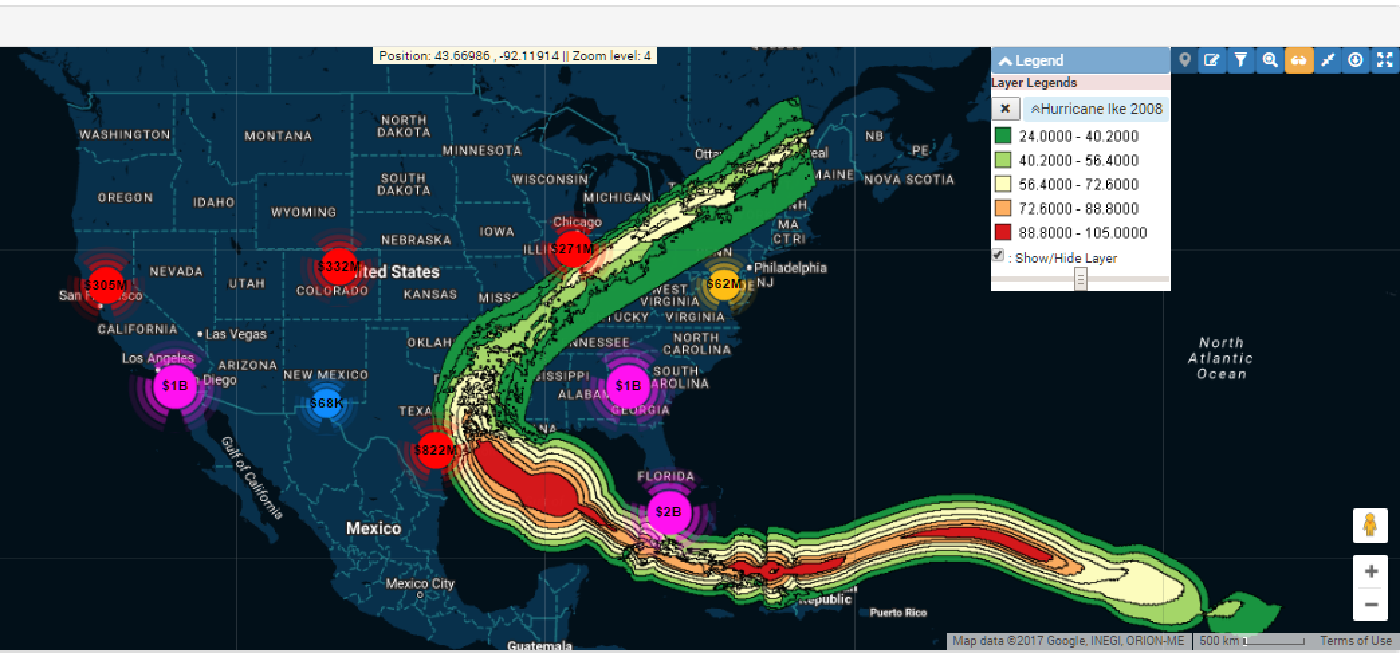
Task: Click the measure/ruler arrows icon
Action: tap(1328, 60)
